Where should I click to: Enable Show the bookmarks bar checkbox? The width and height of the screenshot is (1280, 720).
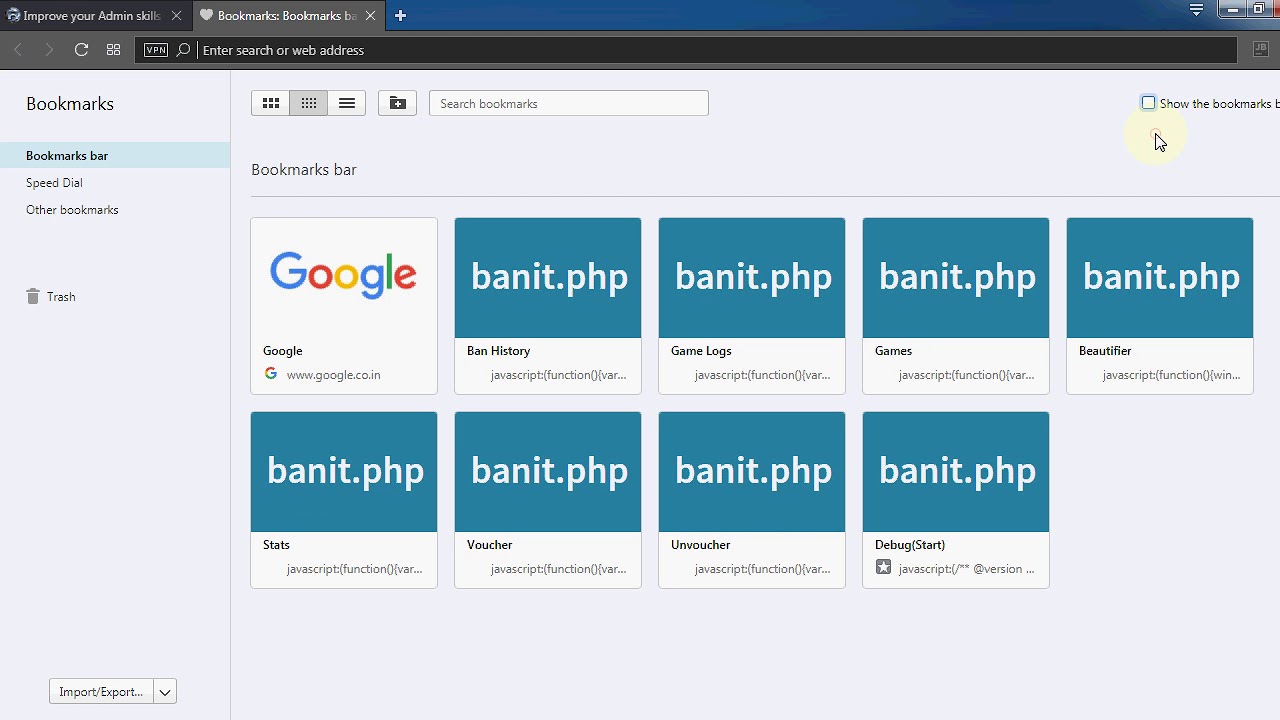click(x=1148, y=103)
